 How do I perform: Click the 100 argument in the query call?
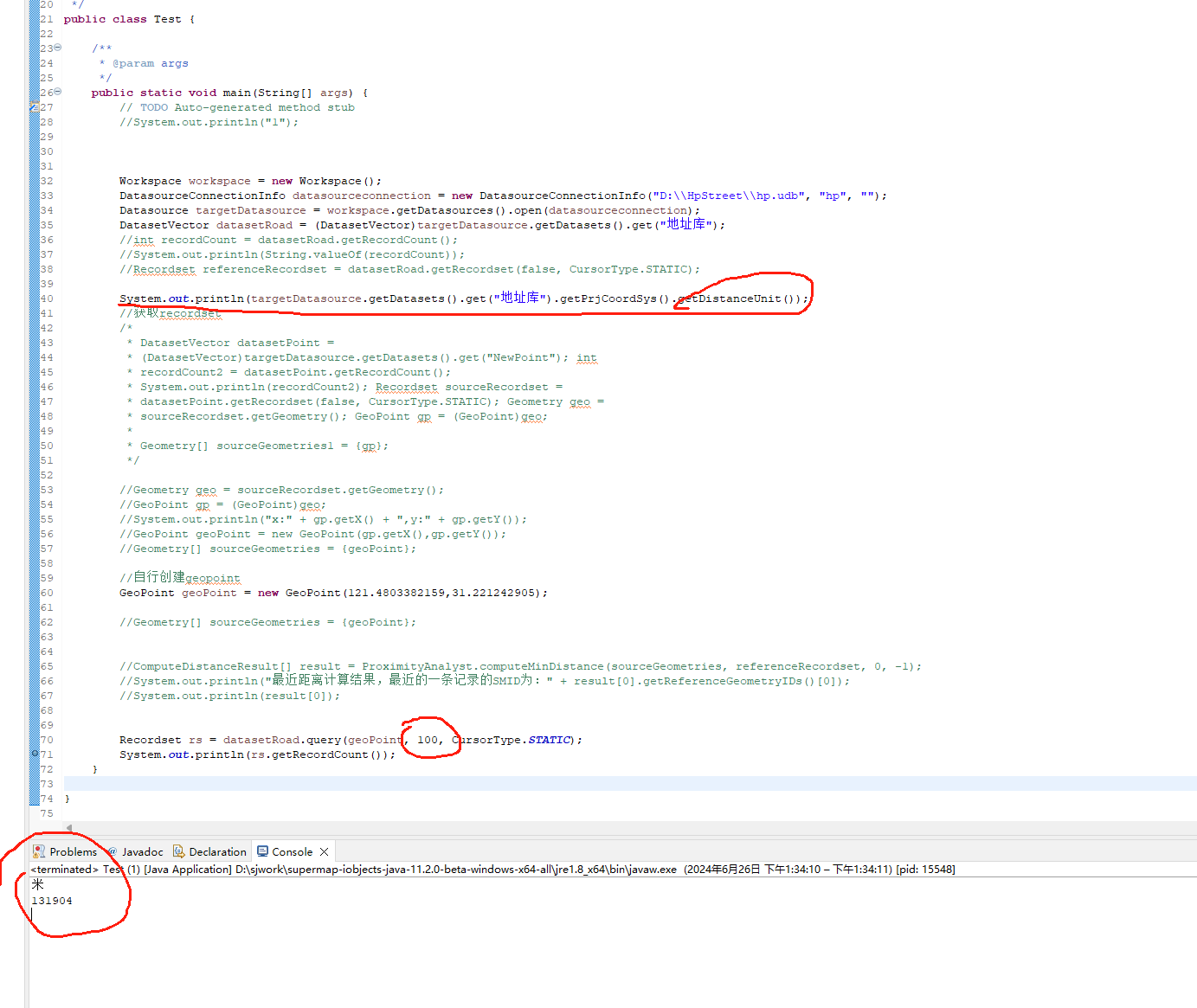coord(428,740)
